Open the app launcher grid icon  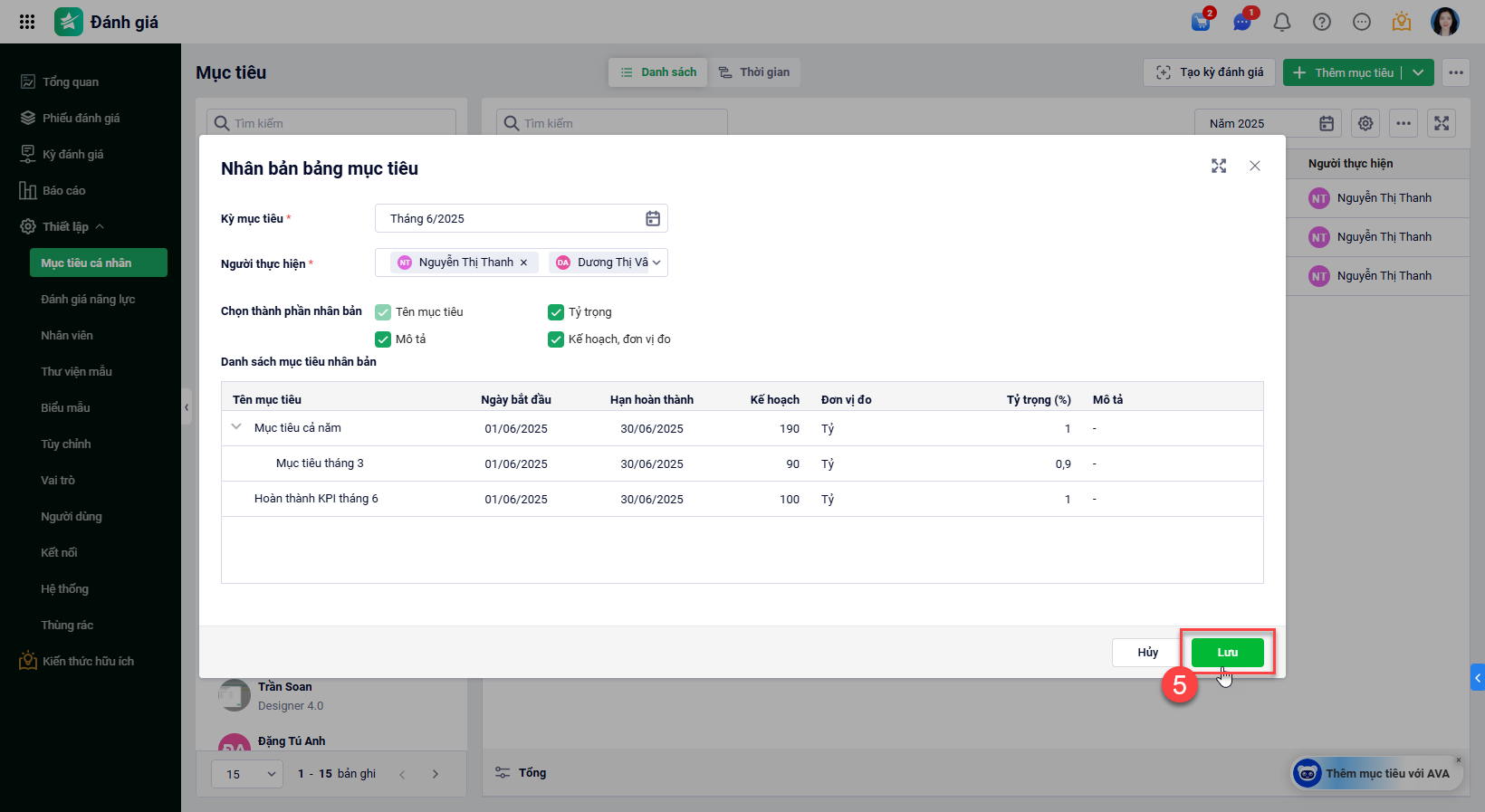pos(27,22)
